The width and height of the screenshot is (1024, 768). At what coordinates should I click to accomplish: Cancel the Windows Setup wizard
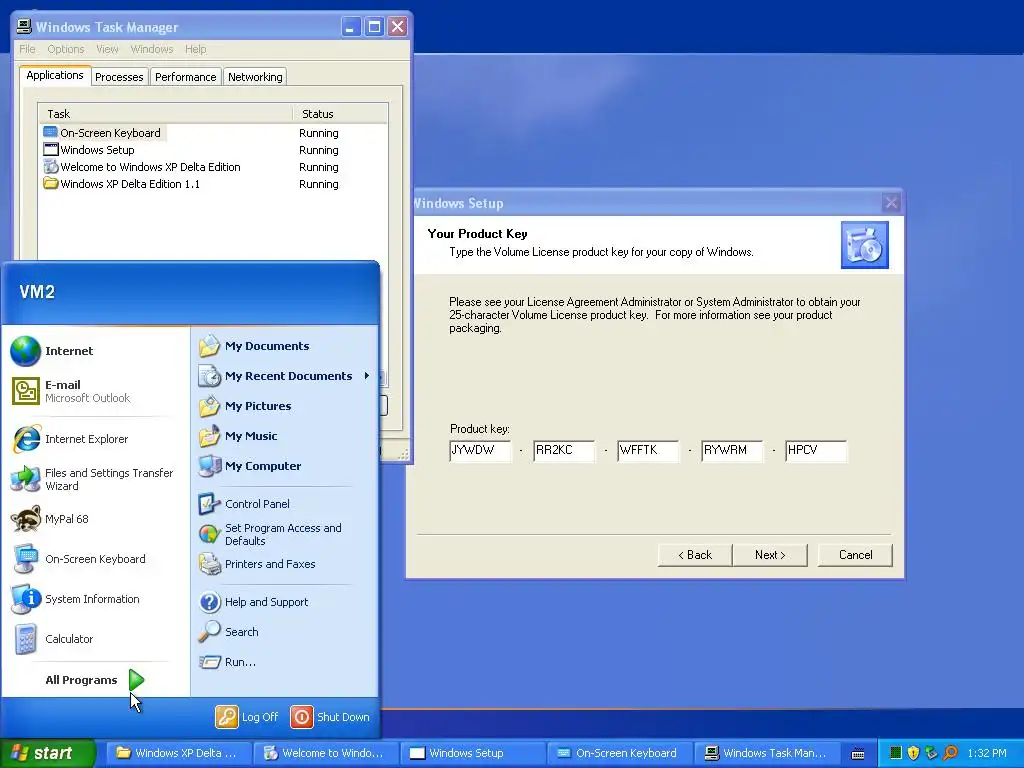(856, 555)
